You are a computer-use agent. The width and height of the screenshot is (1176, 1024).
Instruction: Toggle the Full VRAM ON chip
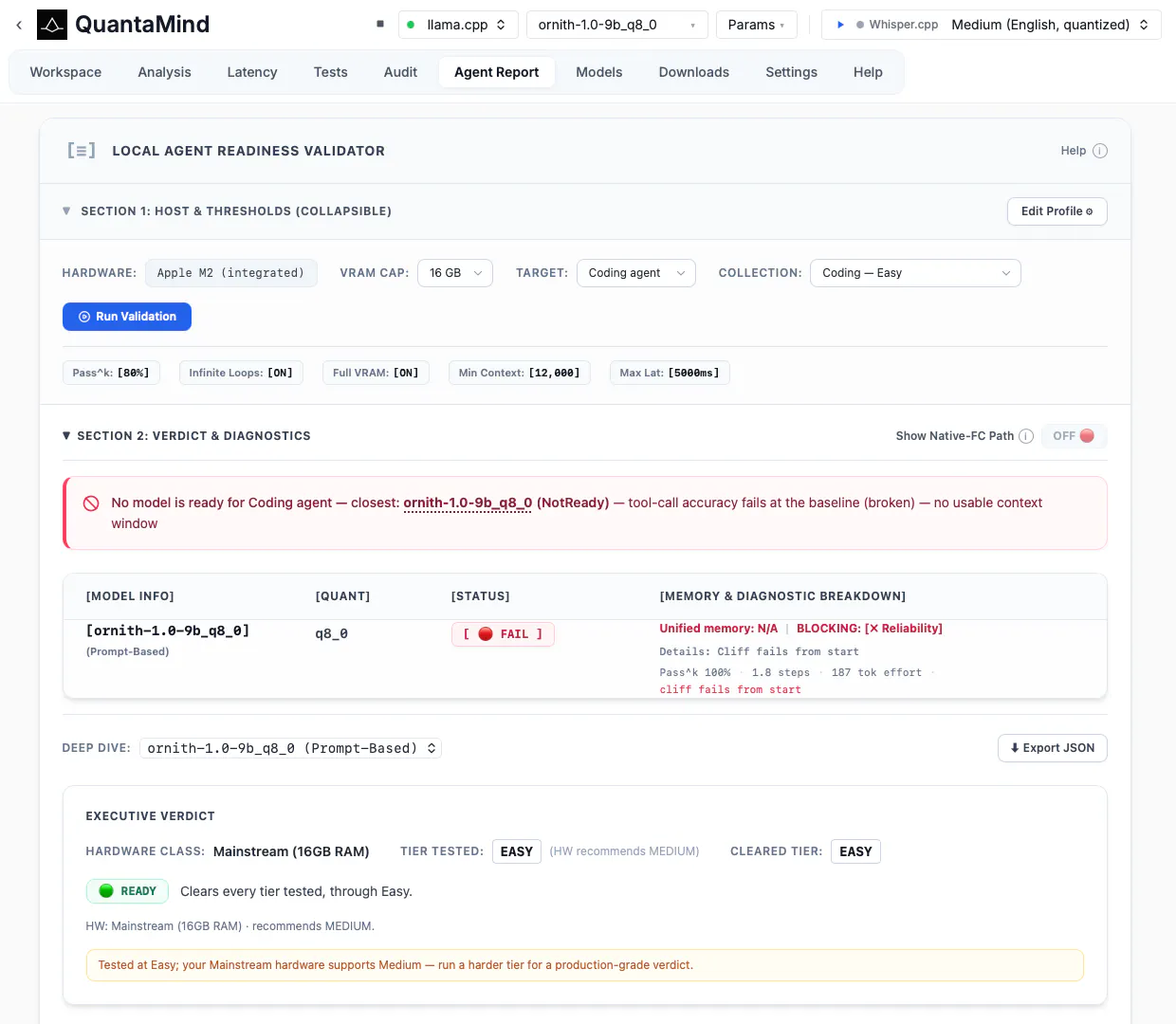pos(376,373)
